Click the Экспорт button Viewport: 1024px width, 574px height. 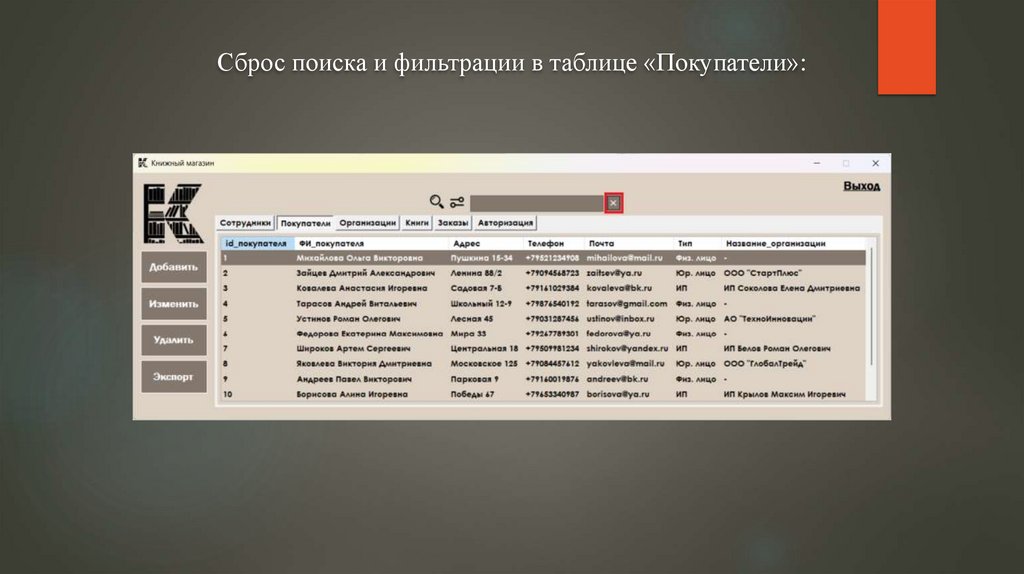pyautogui.click(x=173, y=376)
